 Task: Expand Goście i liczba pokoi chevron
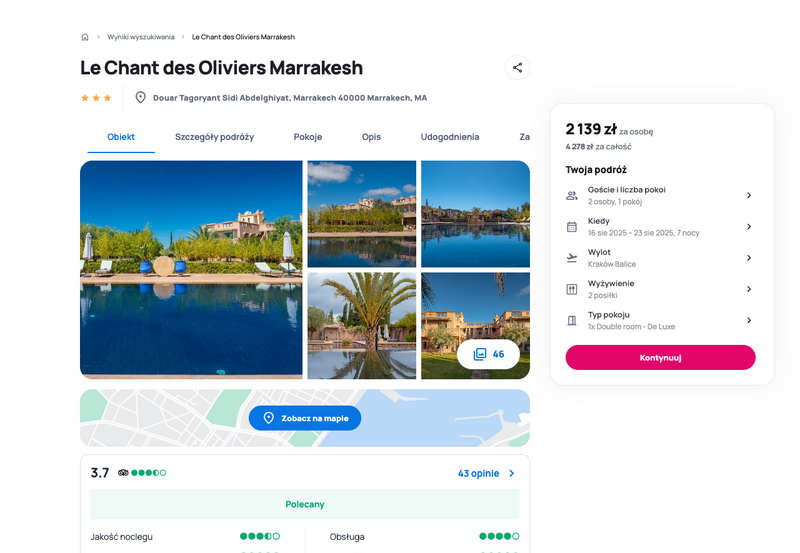pyautogui.click(x=748, y=195)
